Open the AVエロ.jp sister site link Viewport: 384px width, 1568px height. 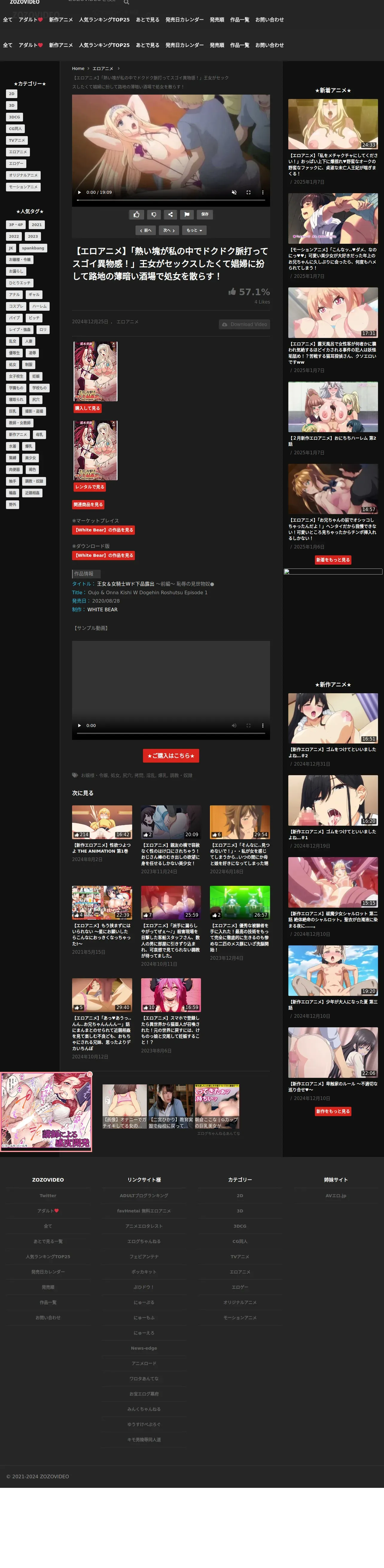click(x=336, y=1195)
